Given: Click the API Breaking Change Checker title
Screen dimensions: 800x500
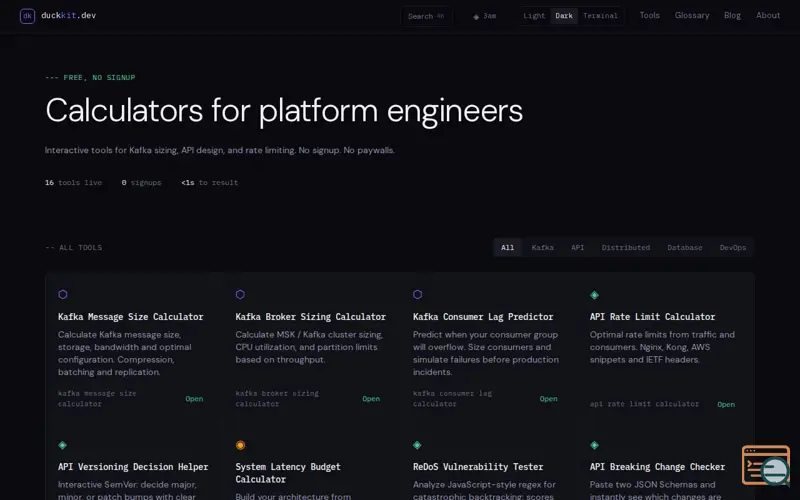Looking at the screenshot, I should point(657,467).
